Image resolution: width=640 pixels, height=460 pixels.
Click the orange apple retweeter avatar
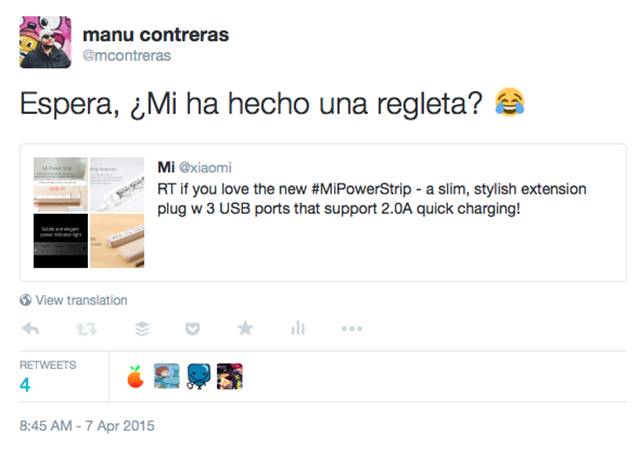pos(136,376)
